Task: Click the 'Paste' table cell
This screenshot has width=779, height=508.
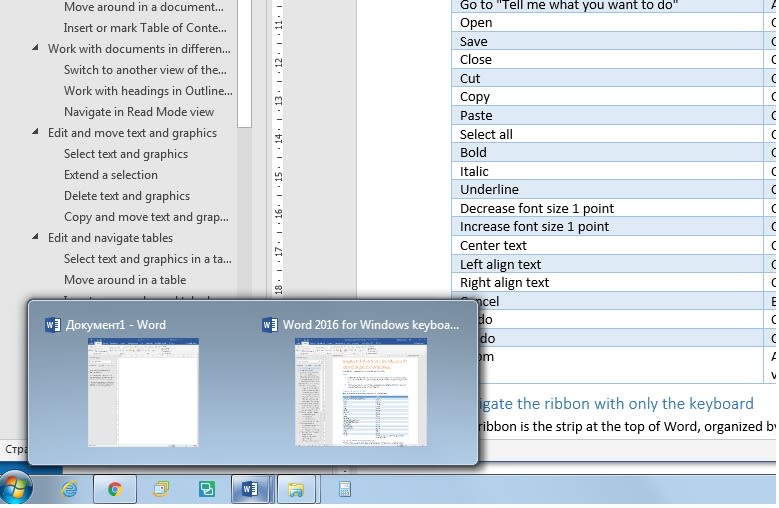Action: (607, 116)
